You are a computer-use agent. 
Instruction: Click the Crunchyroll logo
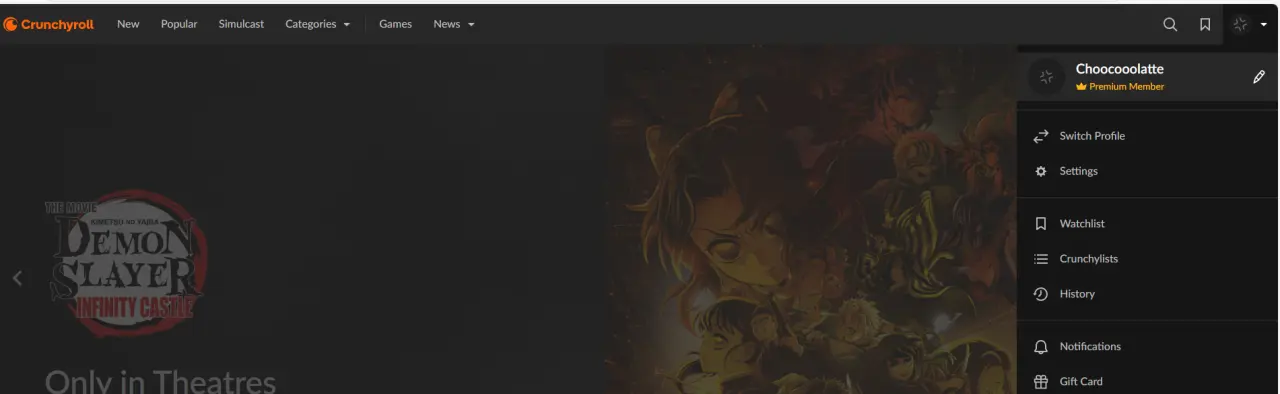tap(49, 24)
